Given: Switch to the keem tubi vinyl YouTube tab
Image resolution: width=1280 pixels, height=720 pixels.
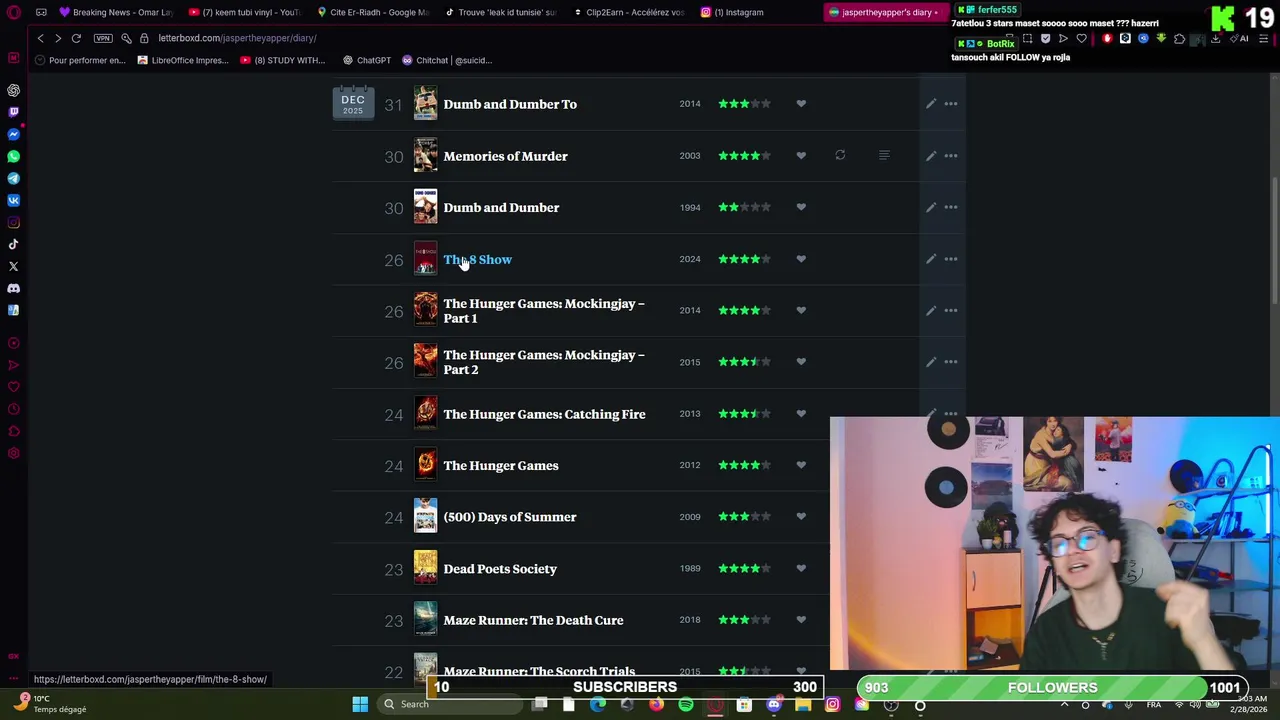Looking at the screenshot, I should [244, 12].
